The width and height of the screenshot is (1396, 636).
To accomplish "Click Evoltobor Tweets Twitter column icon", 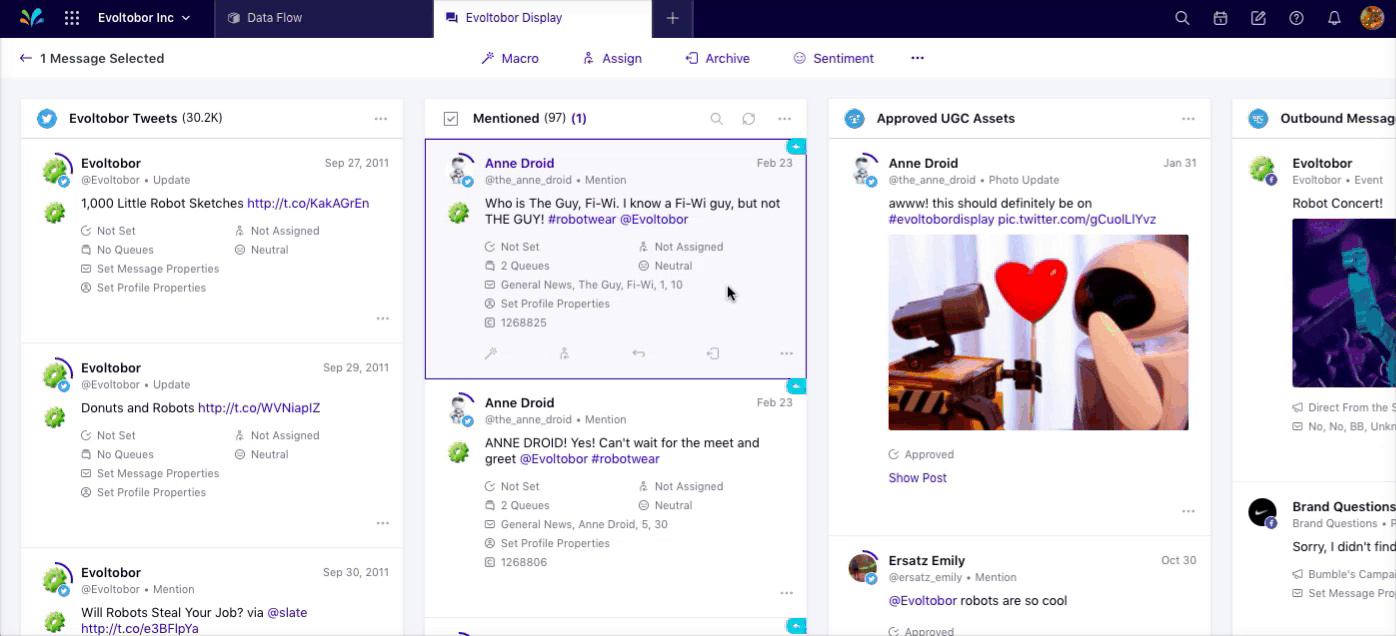I will (x=47, y=119).
